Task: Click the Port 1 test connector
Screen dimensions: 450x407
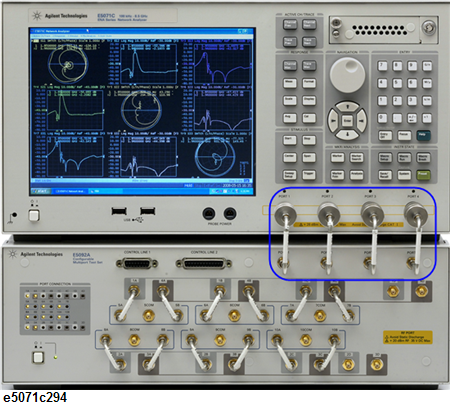Action: pos(285,213)
